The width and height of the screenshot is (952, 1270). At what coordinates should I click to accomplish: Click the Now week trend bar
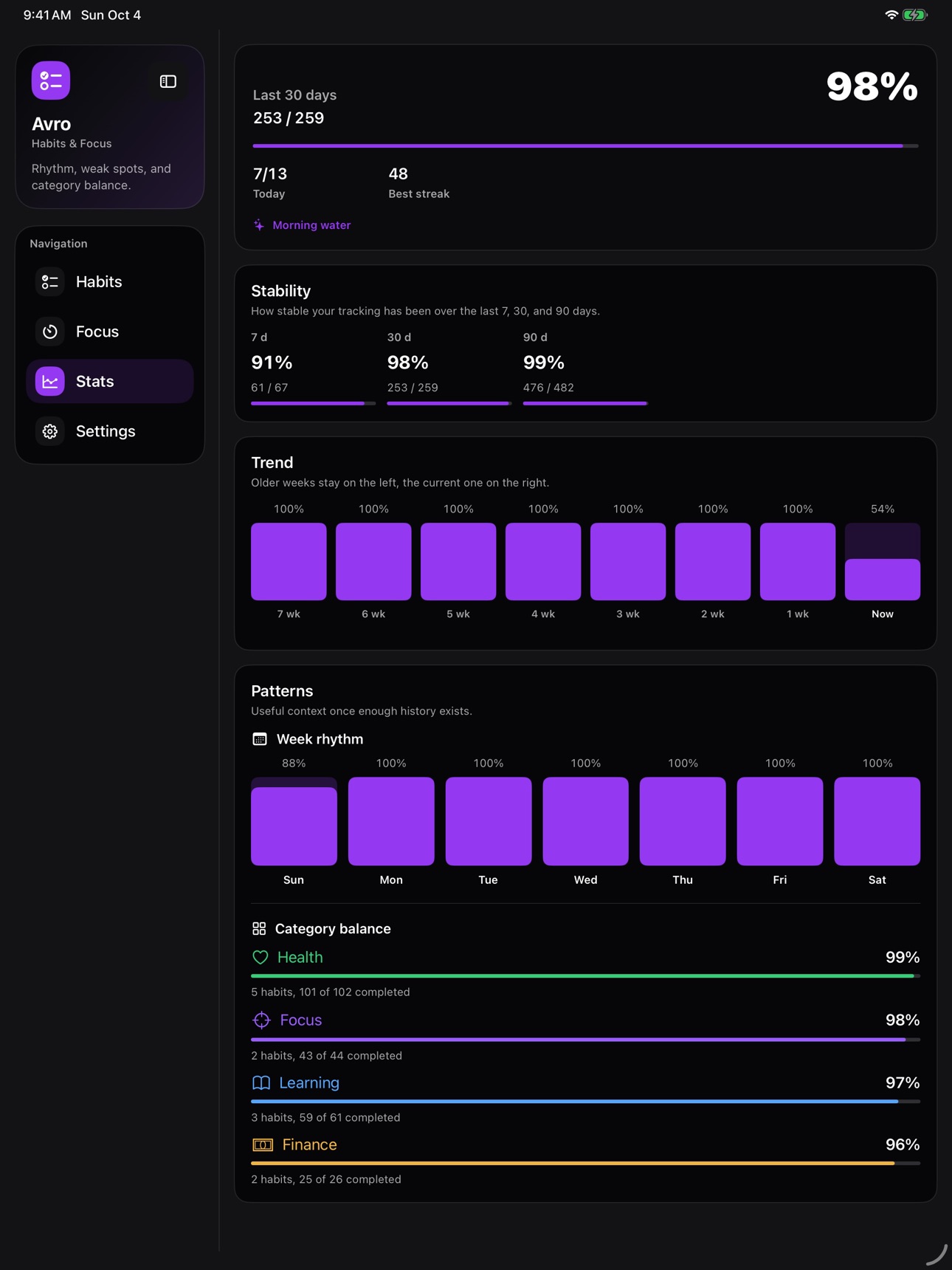[x=883, y=561]
